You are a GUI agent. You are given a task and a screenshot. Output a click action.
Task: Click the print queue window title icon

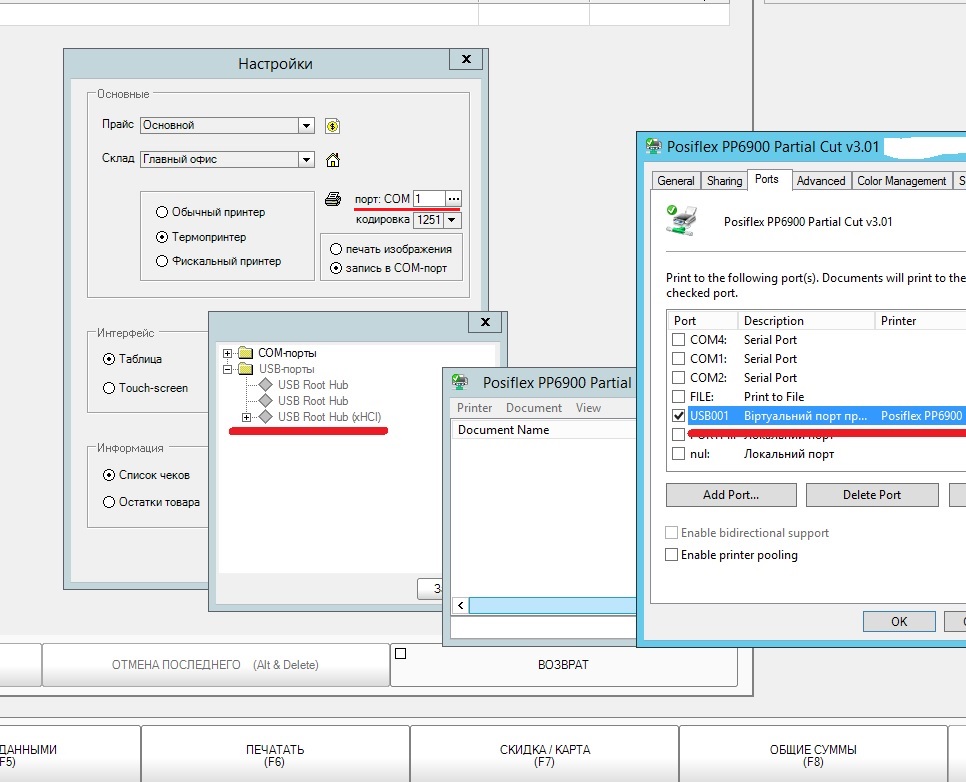coord(460,382)
